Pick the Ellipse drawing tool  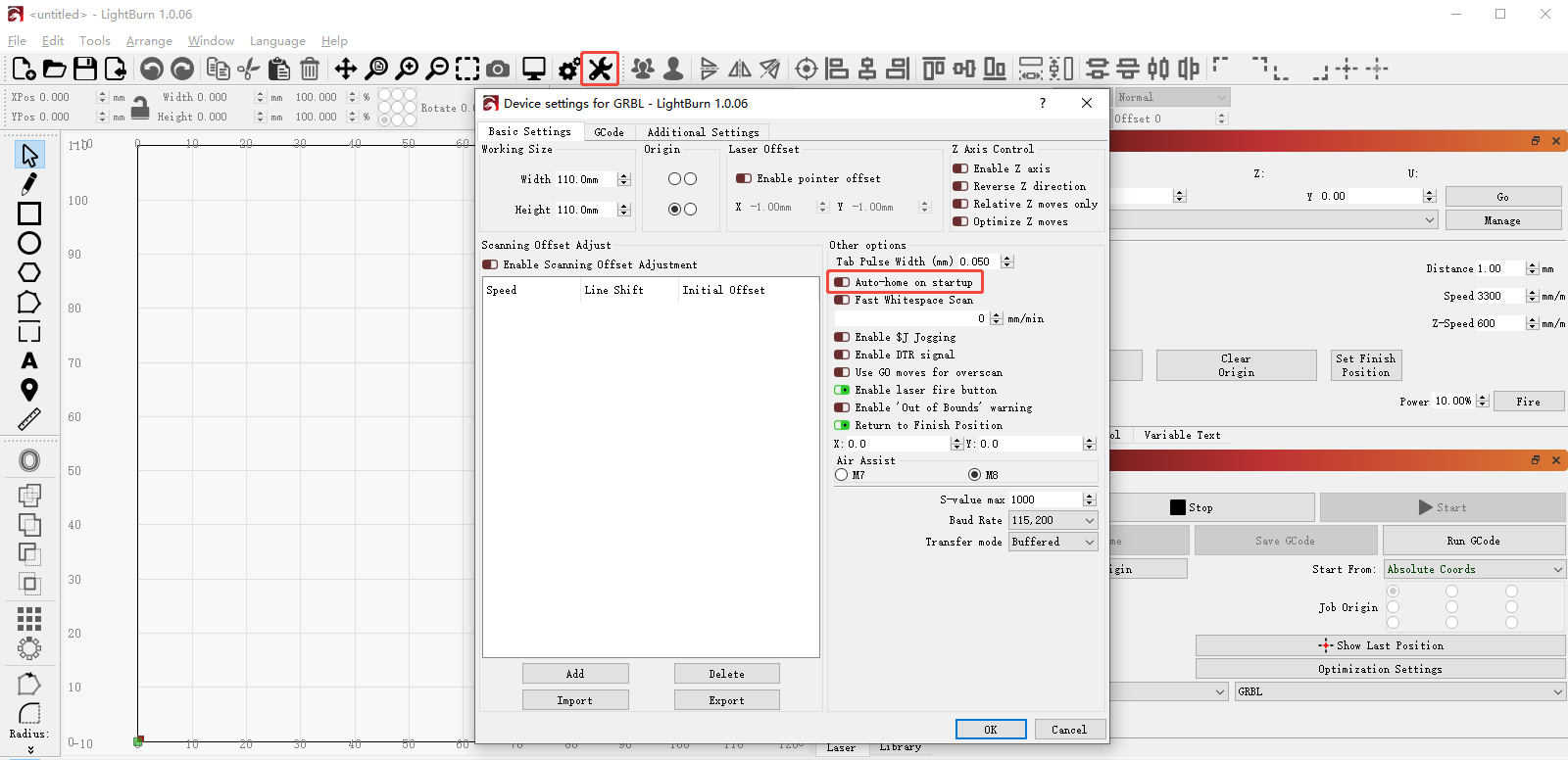coord(29,243)
